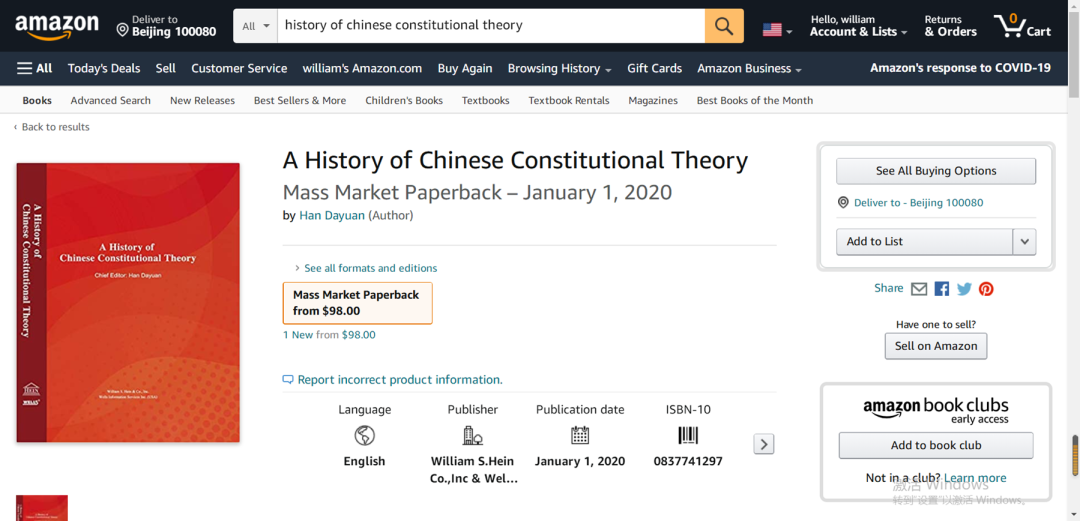
Task: Click the red book cover image
Action: coord(128,303)
